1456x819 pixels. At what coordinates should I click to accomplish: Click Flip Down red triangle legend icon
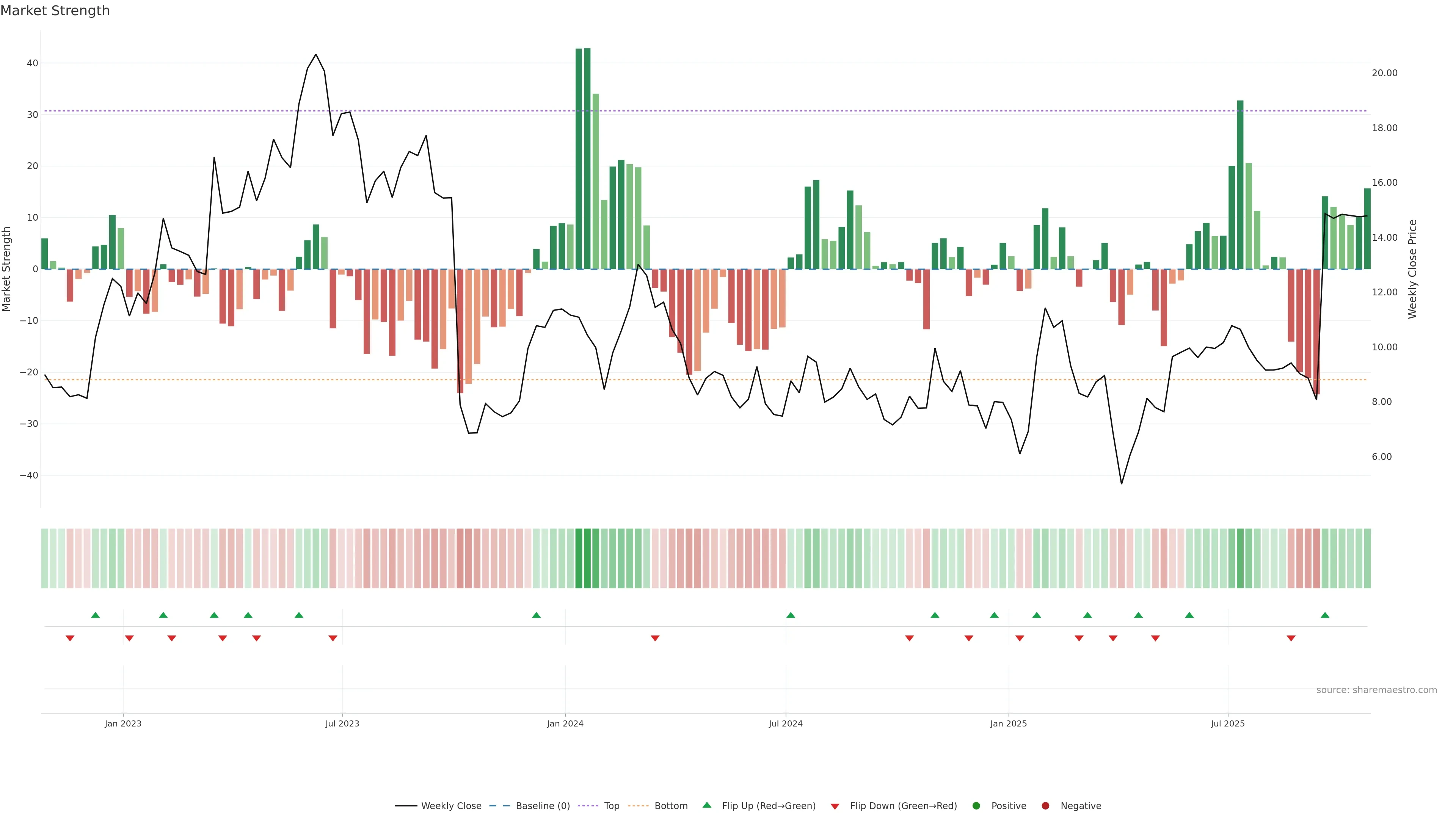[835, 806]
